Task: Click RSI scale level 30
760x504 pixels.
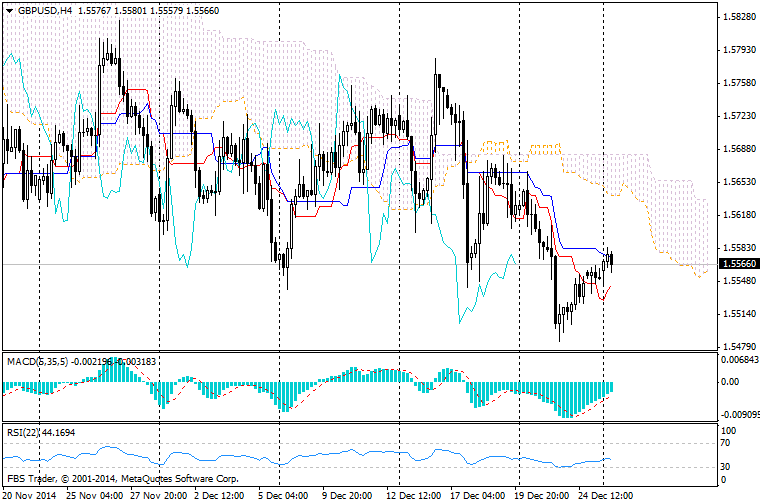Action: click(726, 467)
